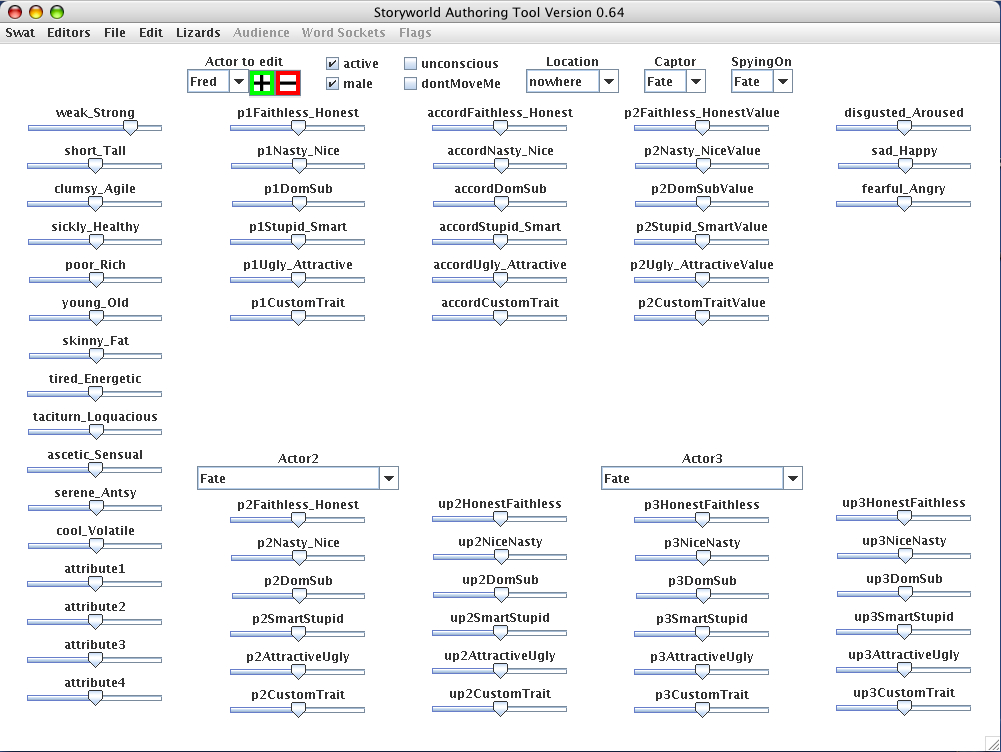Screen dimensions: 1001x752
Task: Click the up3DomSub slider handle
Action: click(904, 594)
